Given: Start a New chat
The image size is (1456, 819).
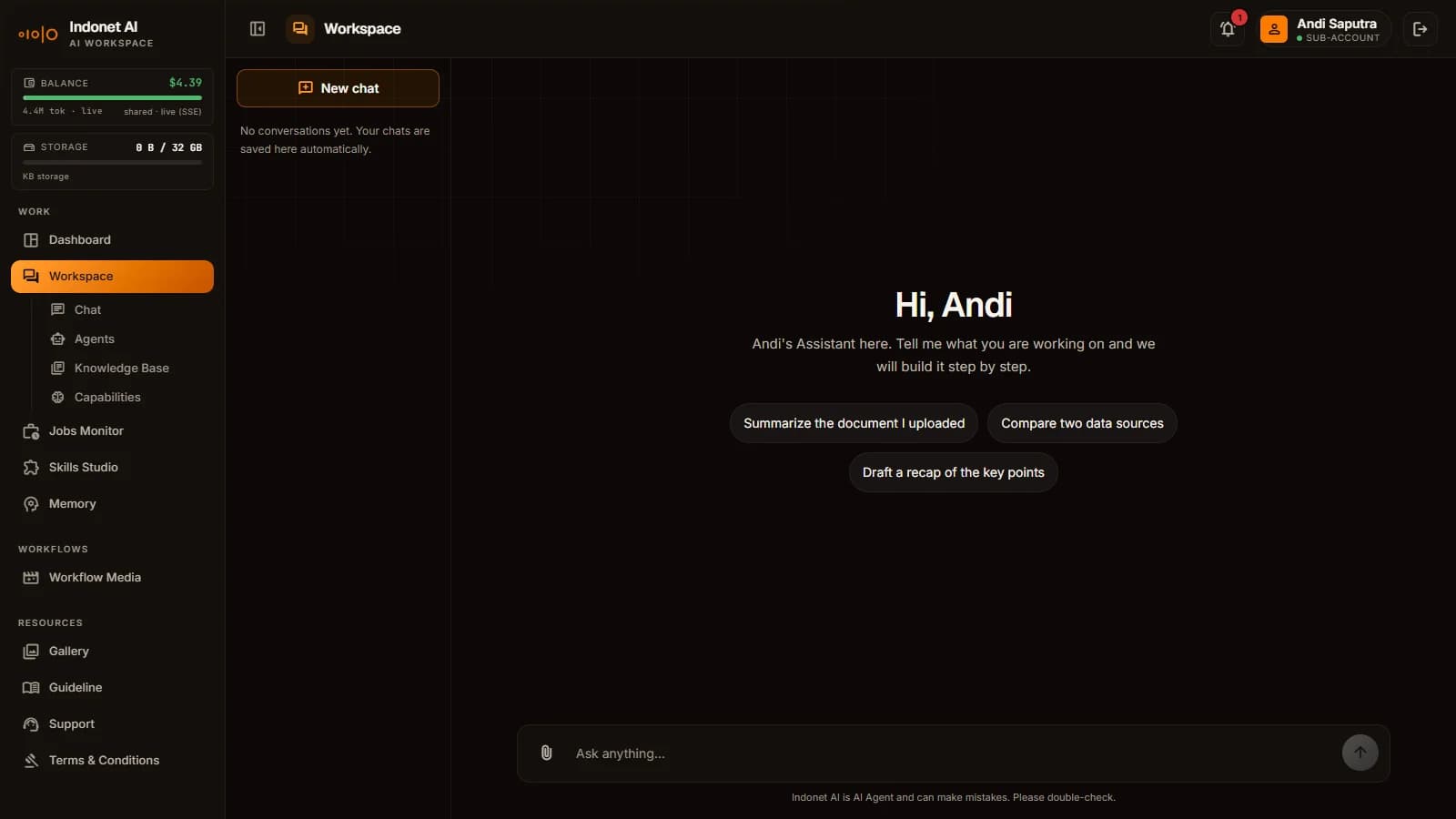Looking at the screenshot, I should click(338, 88).
